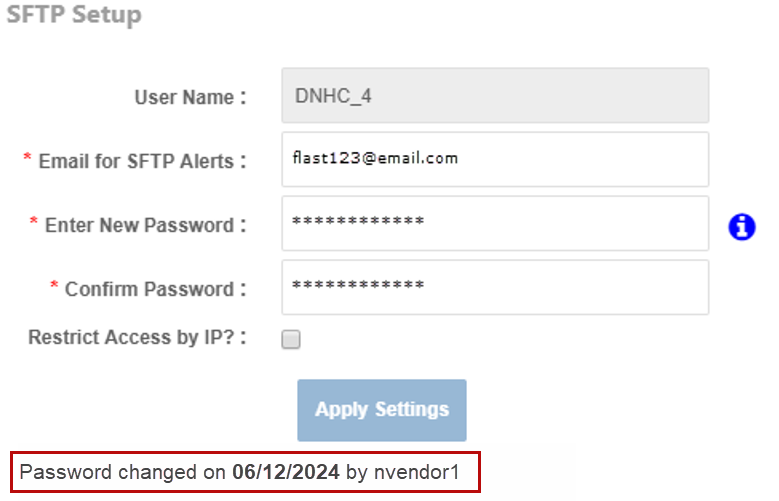
Task: Click the red asterisk beside Confirm Password
Action: pyautogui.click(x=54, y=288)
